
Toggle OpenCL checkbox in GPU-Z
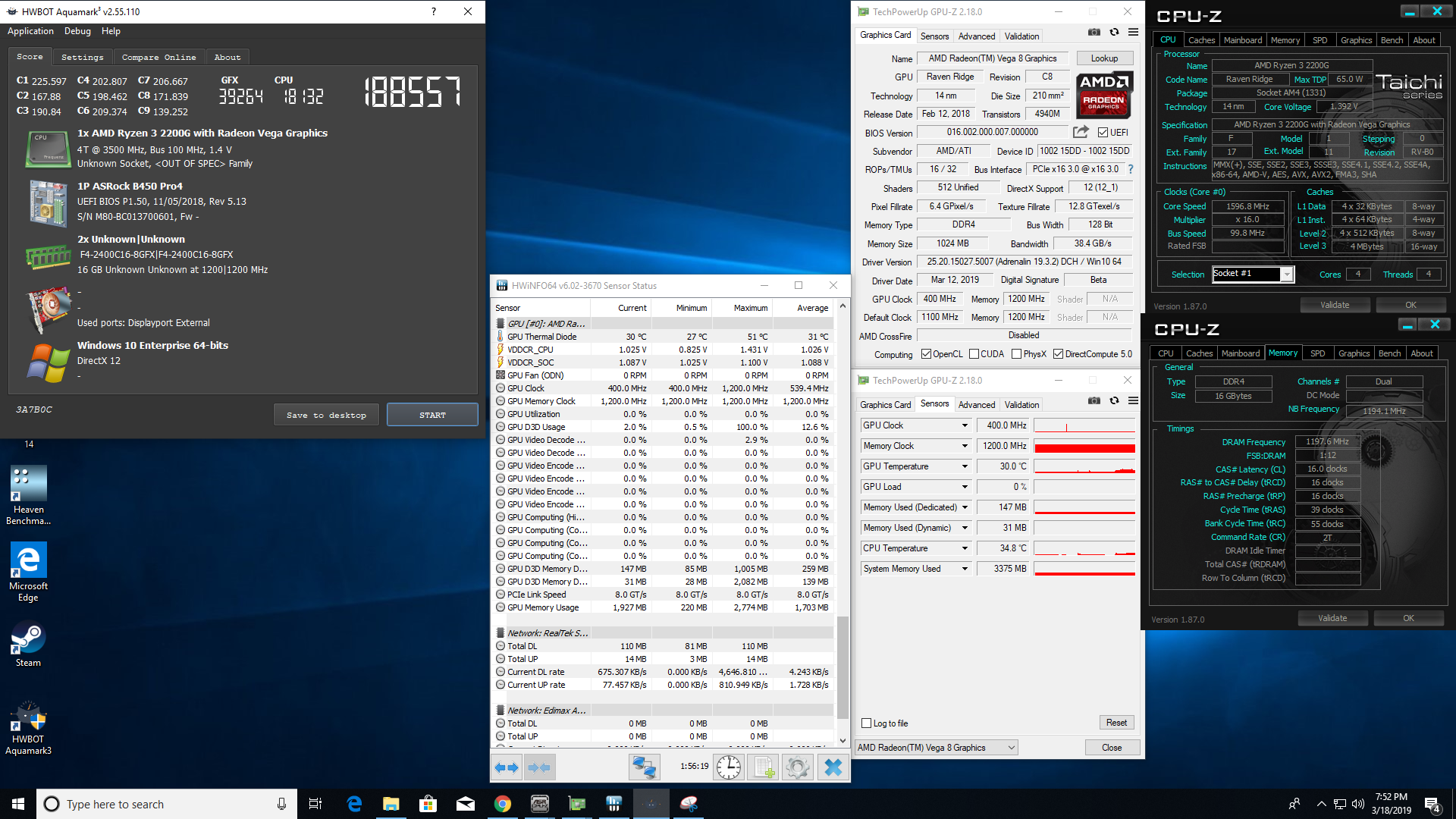point(926,354)
